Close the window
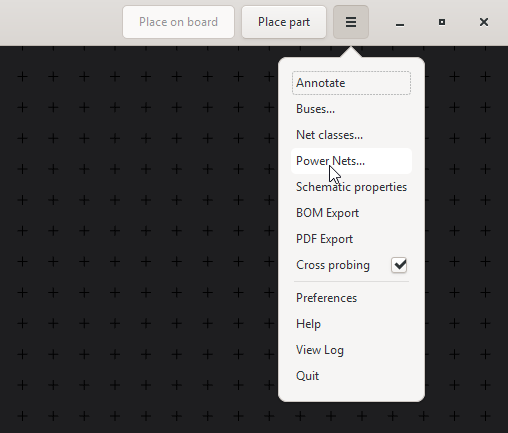 coord(484,22)
